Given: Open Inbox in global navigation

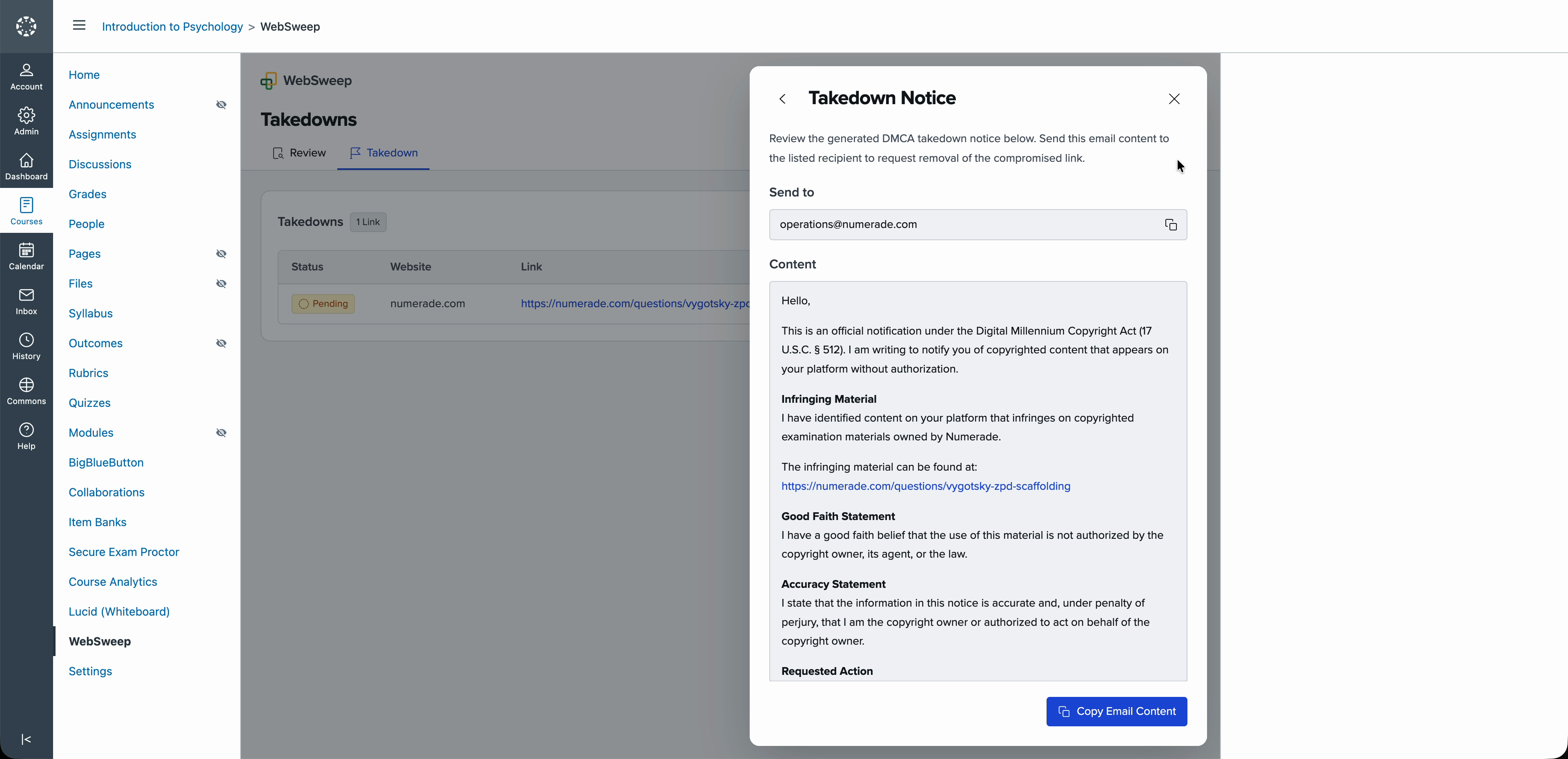Looking at the screenshot, I should [26, 301].
